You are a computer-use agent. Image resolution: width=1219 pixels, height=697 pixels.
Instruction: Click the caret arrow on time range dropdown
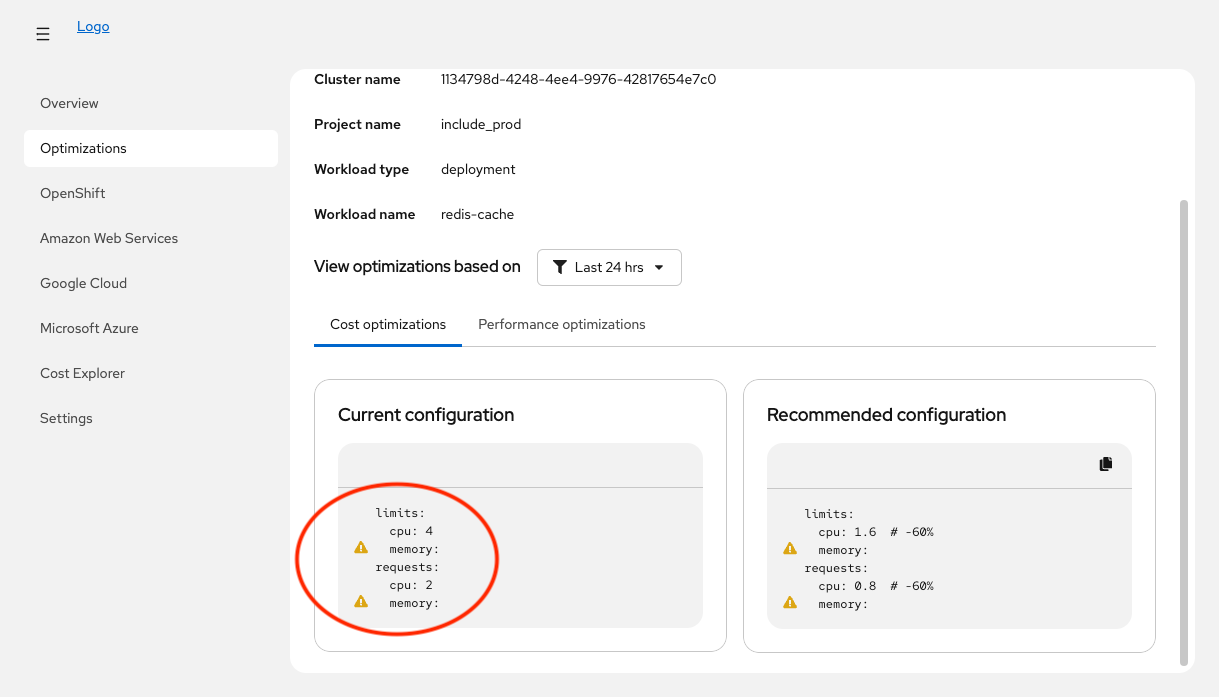tap(658, 268)
